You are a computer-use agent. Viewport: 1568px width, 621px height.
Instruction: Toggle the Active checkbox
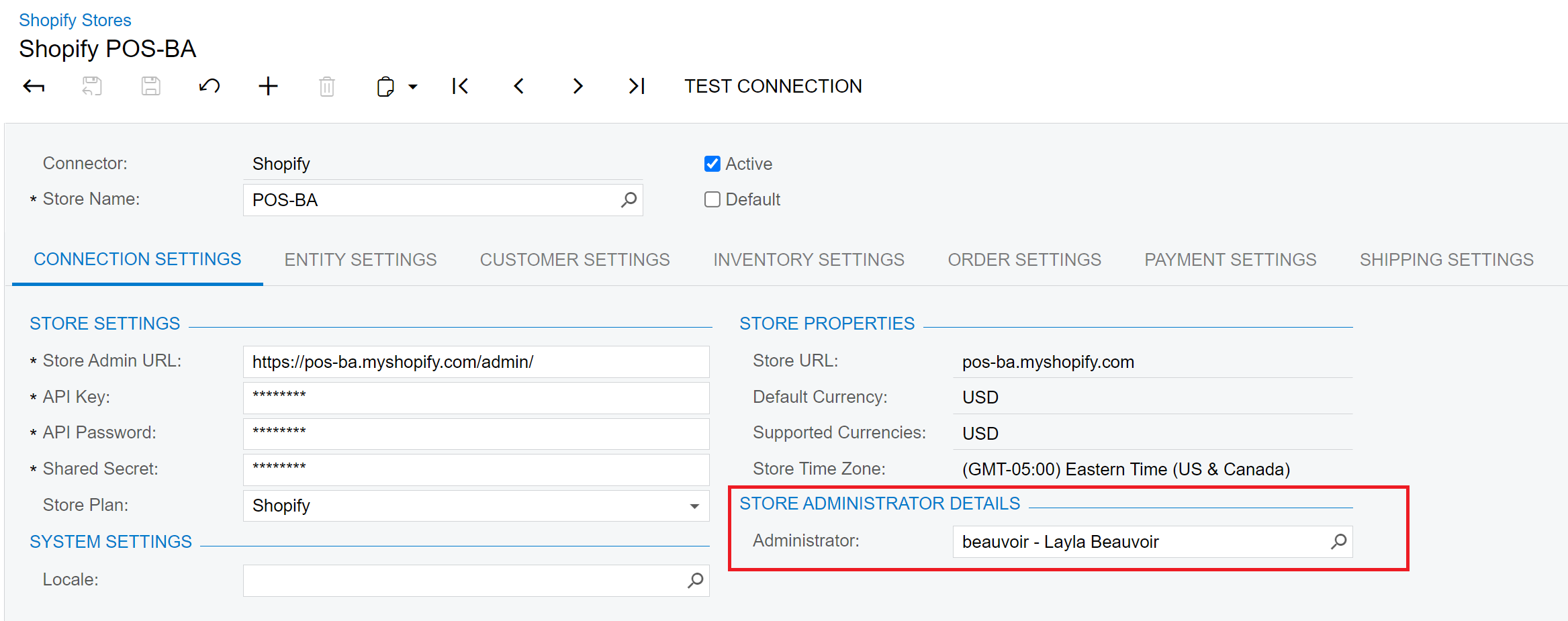click(x=712, y=164)
